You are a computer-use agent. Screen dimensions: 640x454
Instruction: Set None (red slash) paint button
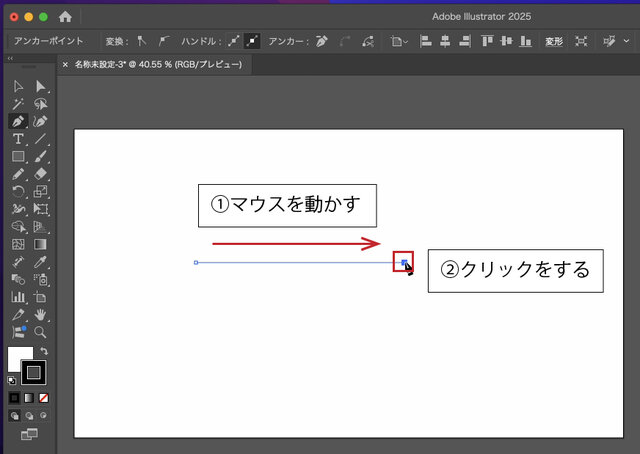click(44, 398)
